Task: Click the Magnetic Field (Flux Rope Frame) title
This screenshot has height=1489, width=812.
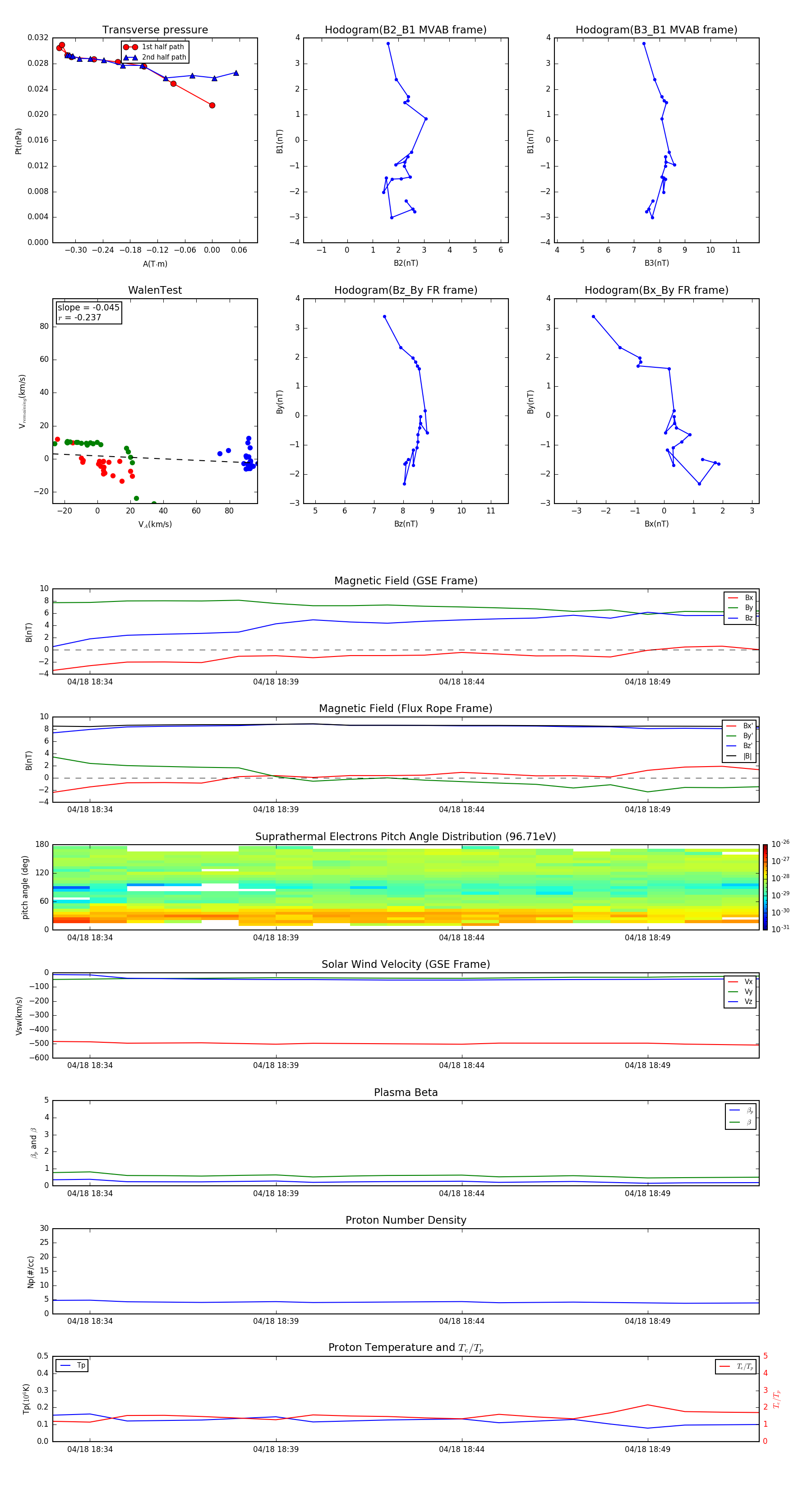Action: (405, 708)
